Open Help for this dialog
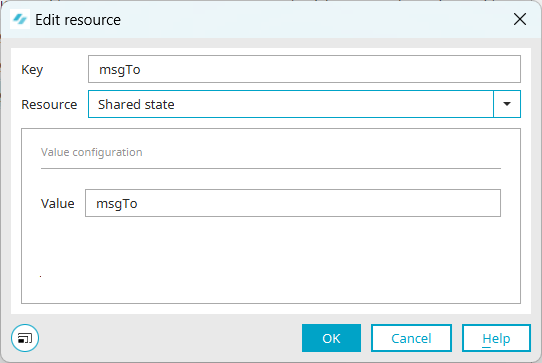542x363 pixels. (x=496, y=338)
